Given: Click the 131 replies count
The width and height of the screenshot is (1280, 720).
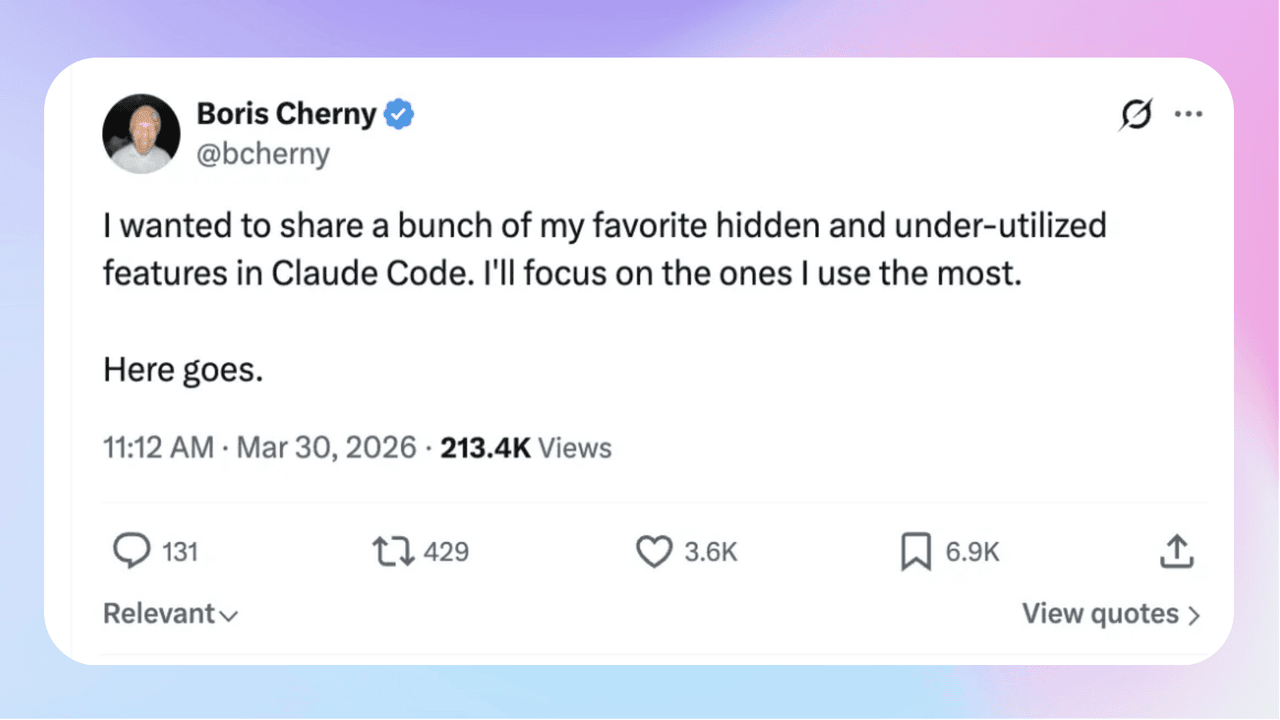Looking at the screenshot, I should (180, 551).
